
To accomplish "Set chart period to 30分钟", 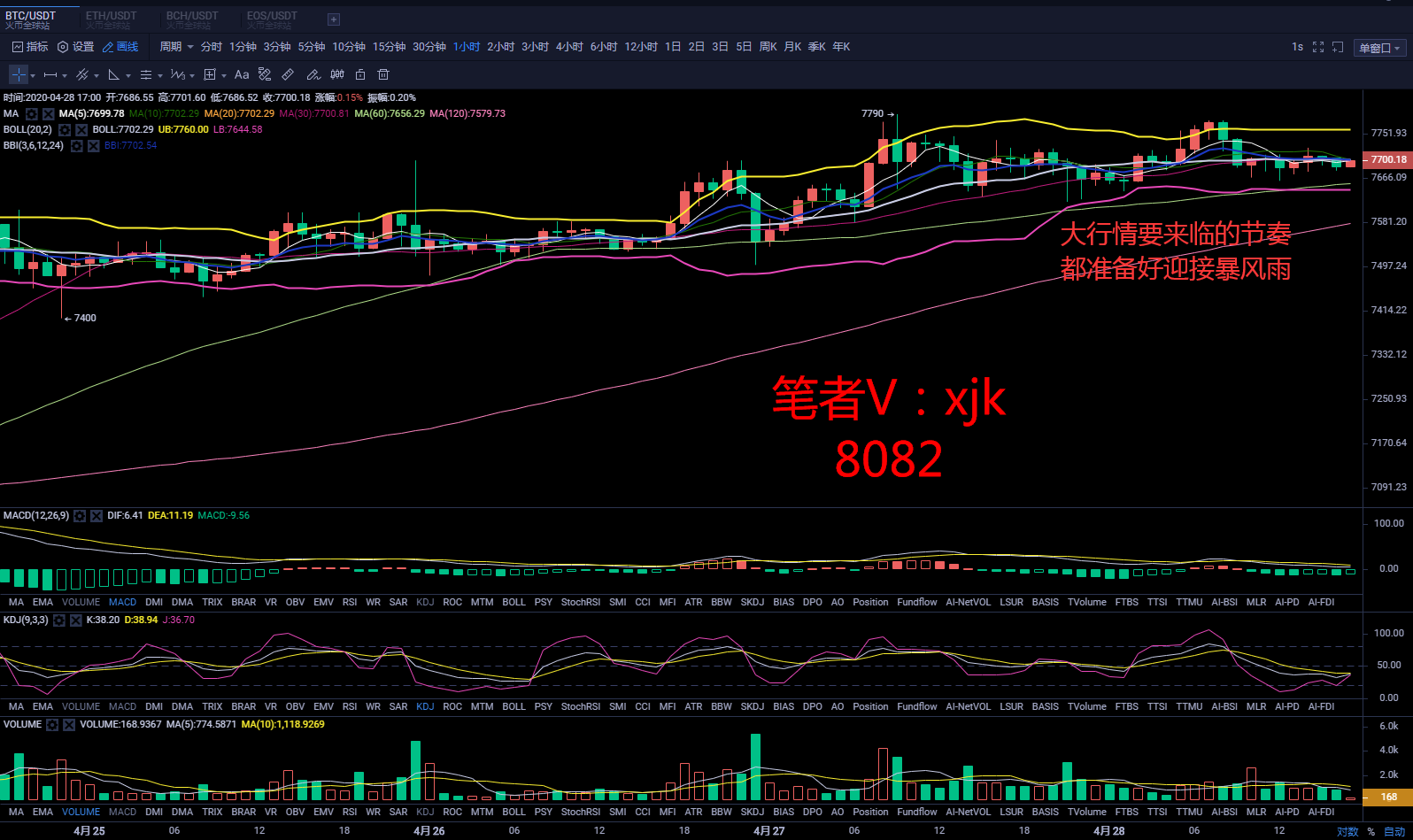I will click(x=429, y=47).
